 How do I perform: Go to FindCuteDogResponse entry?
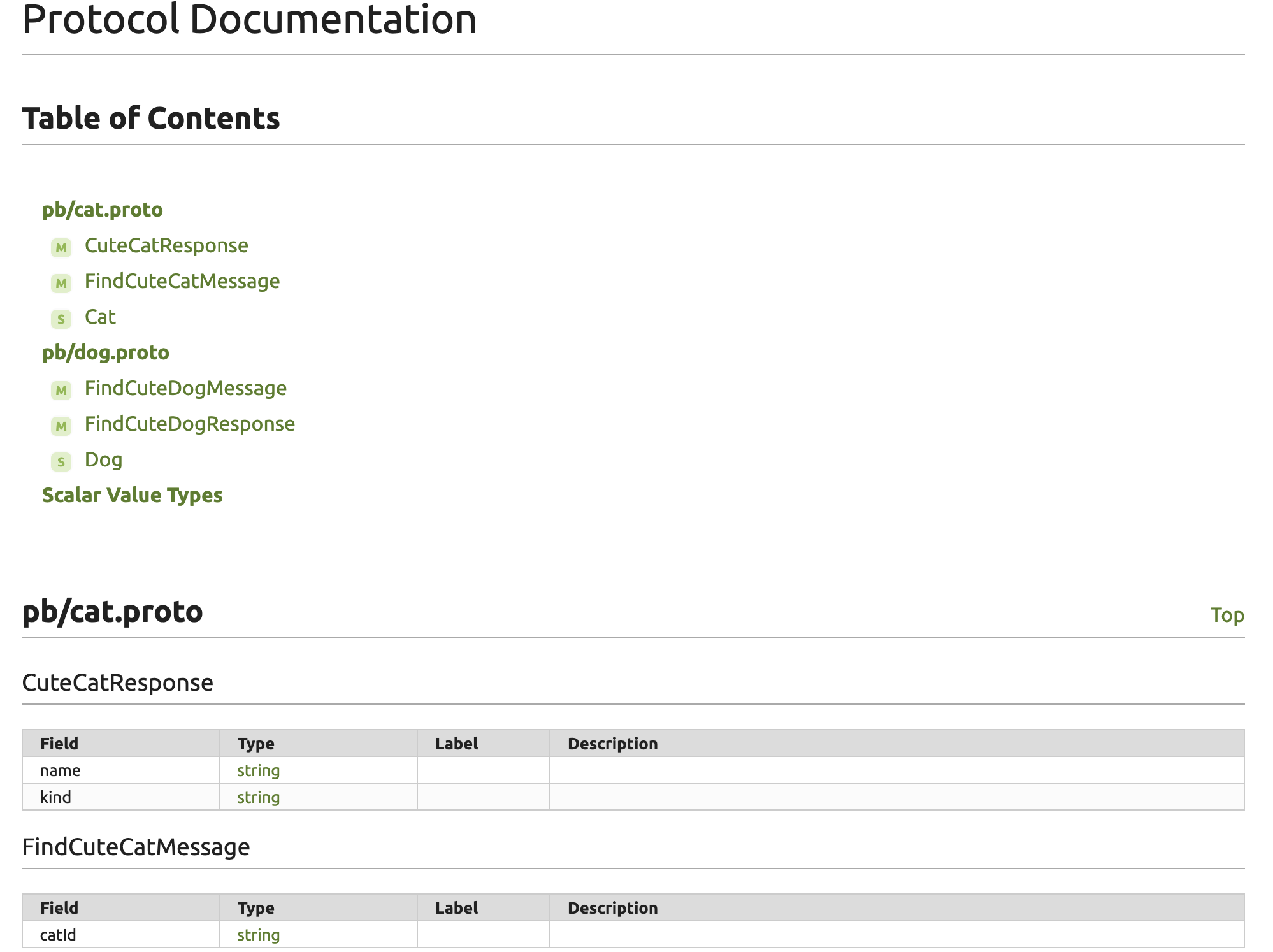pyautogui.click(x=190, y=424)
